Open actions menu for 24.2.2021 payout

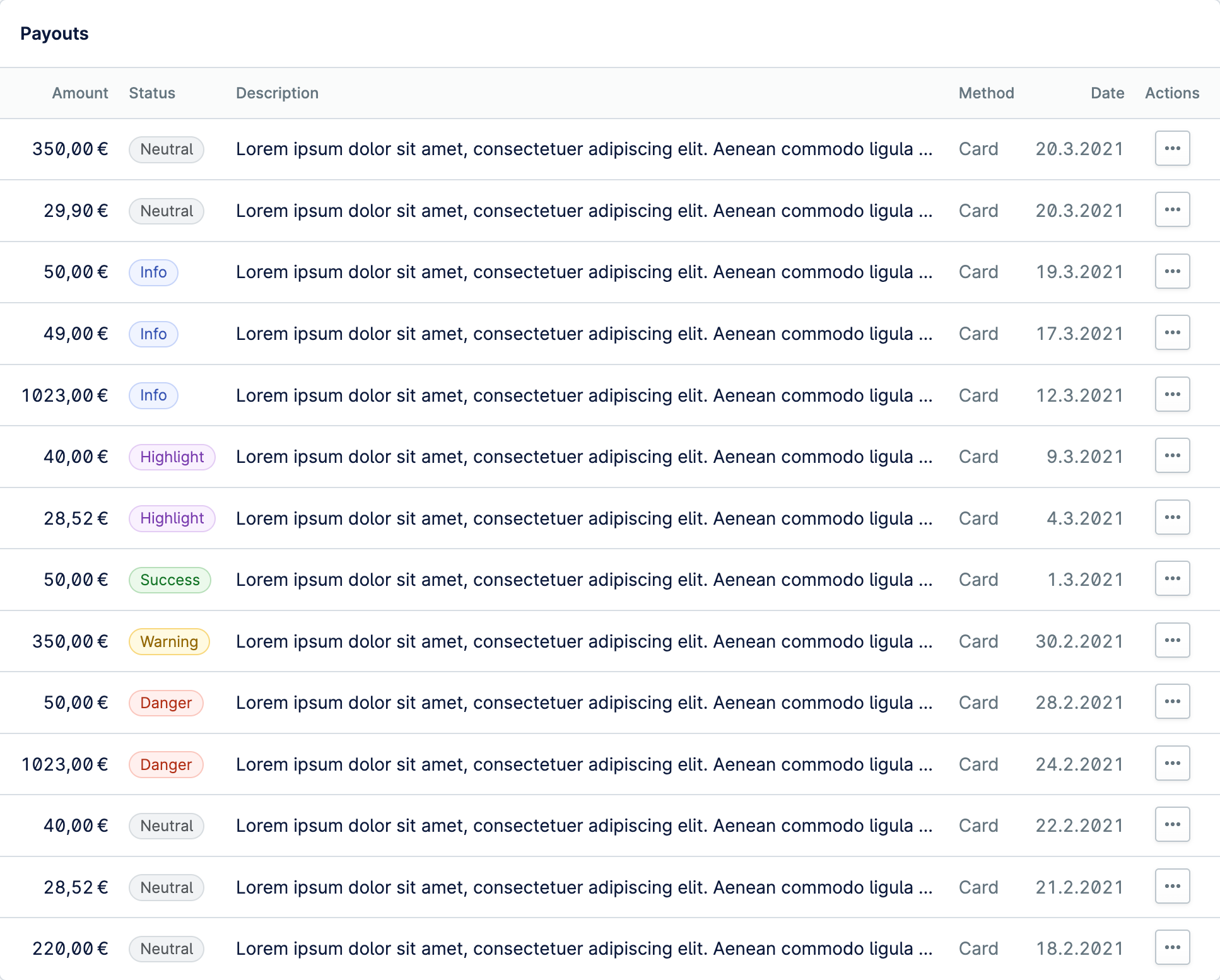pyautogui.click(x=1172, y=763)
